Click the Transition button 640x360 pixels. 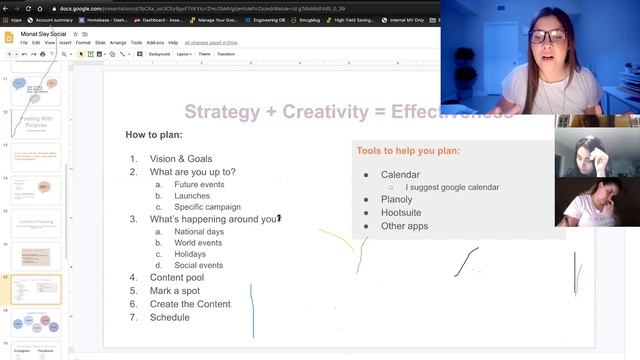click(x=226, y=54)
